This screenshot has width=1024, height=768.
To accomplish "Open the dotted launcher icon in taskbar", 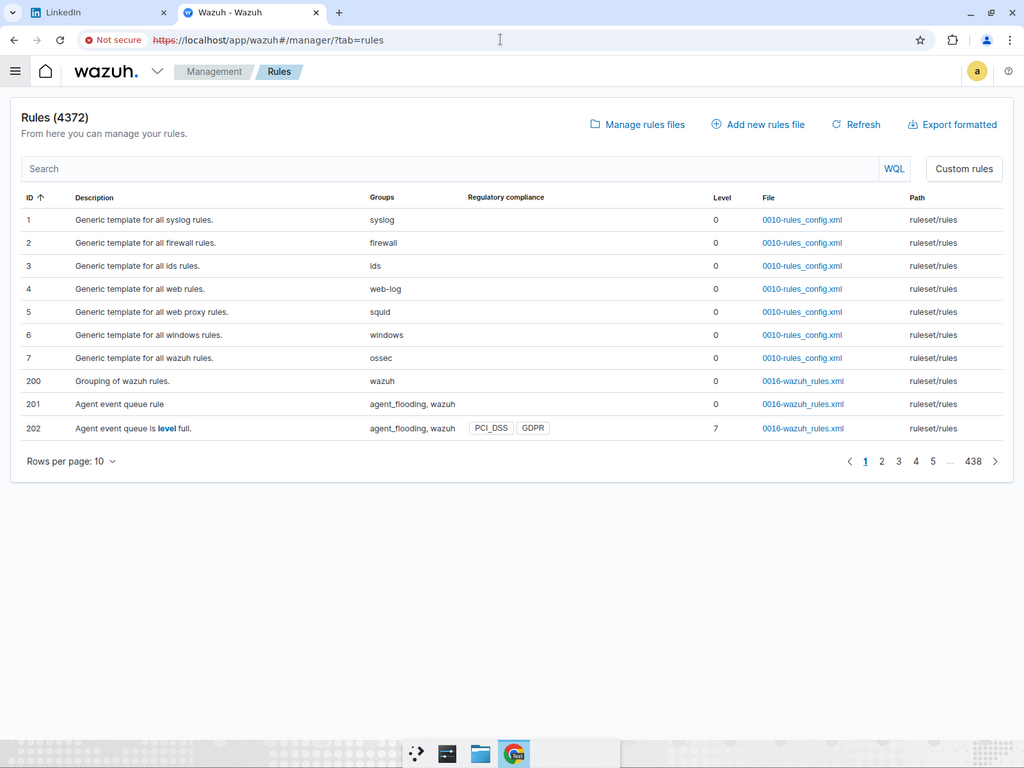I will (416, 754).
